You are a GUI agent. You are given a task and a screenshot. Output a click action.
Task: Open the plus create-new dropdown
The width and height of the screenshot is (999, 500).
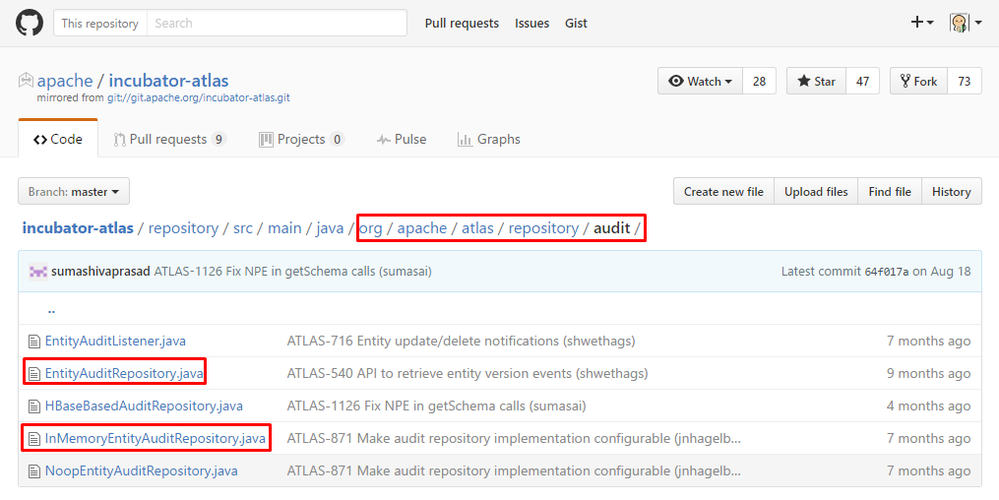[x=921, y=23]
